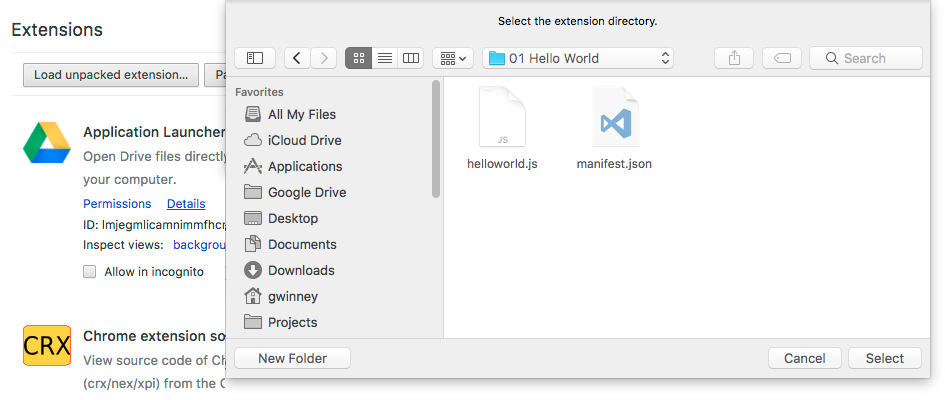Open Downloads from Favorites sidebar
The image size is (945, 400).
pos(300,270)
